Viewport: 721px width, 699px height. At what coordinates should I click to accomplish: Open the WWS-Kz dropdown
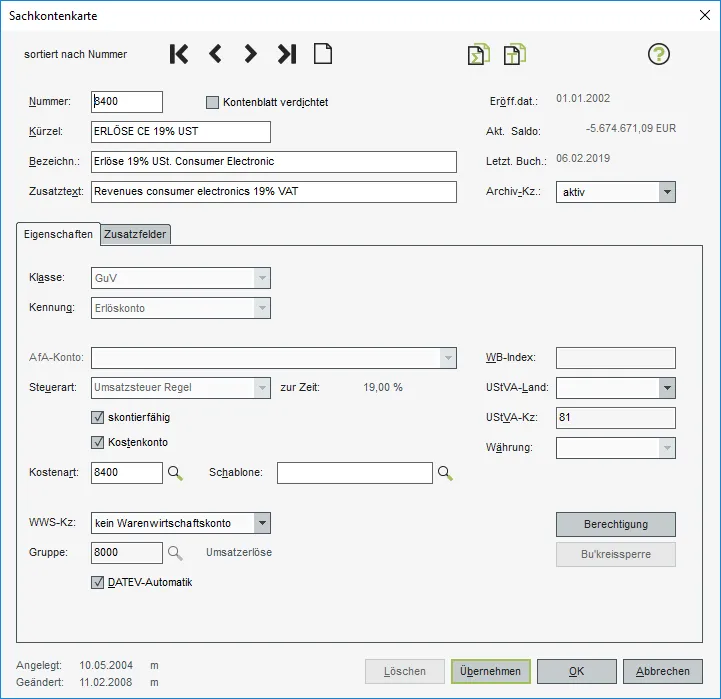(181, 523)
